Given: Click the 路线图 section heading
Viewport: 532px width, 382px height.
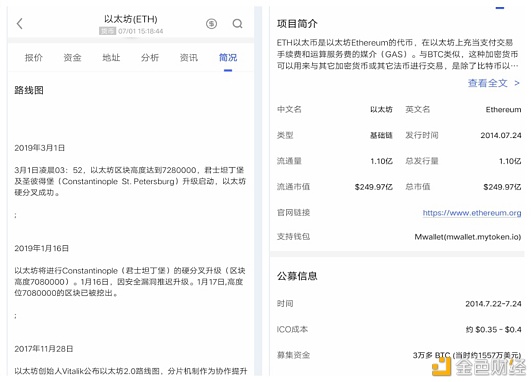Looking at the screenshot, I should point(29,90).
